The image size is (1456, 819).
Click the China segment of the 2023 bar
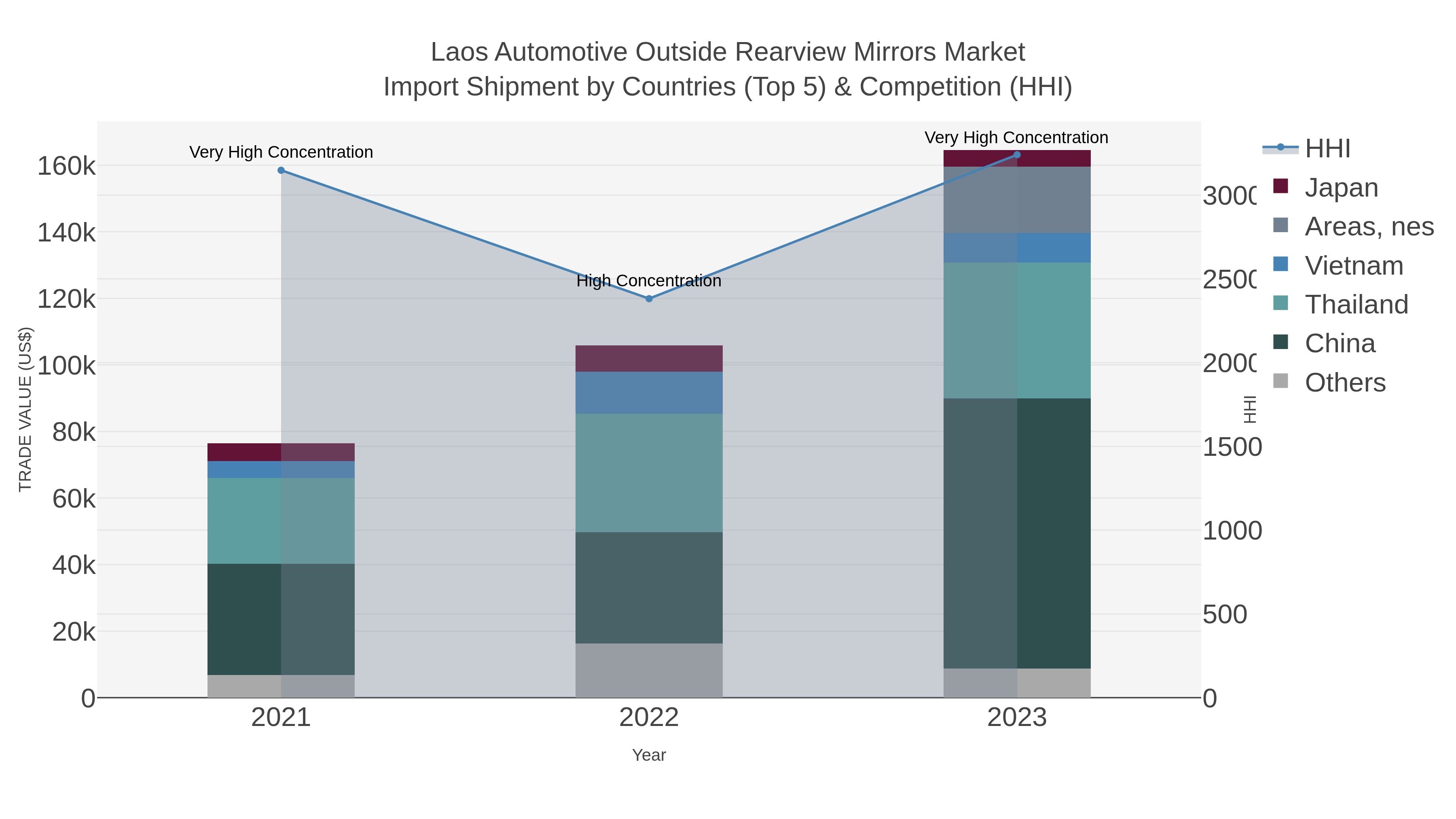click(x=1017, y=533)
